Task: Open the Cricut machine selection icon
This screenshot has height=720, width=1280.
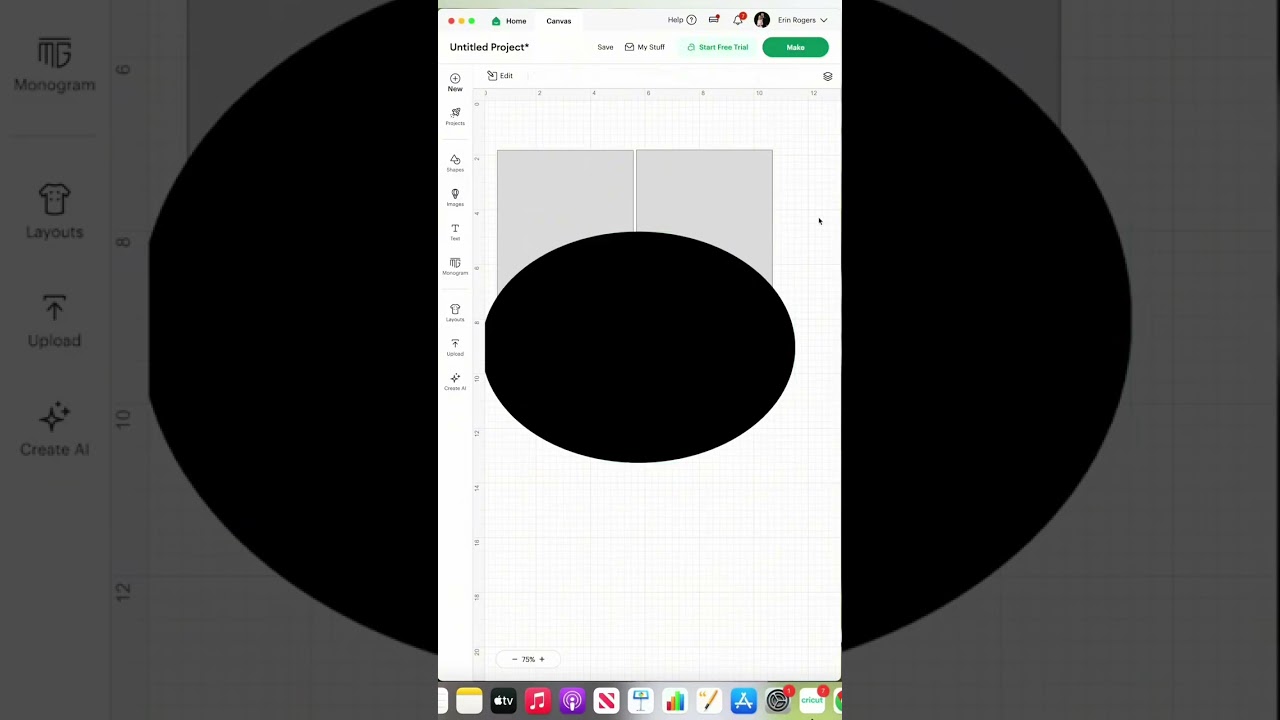Action: point(714,20)
